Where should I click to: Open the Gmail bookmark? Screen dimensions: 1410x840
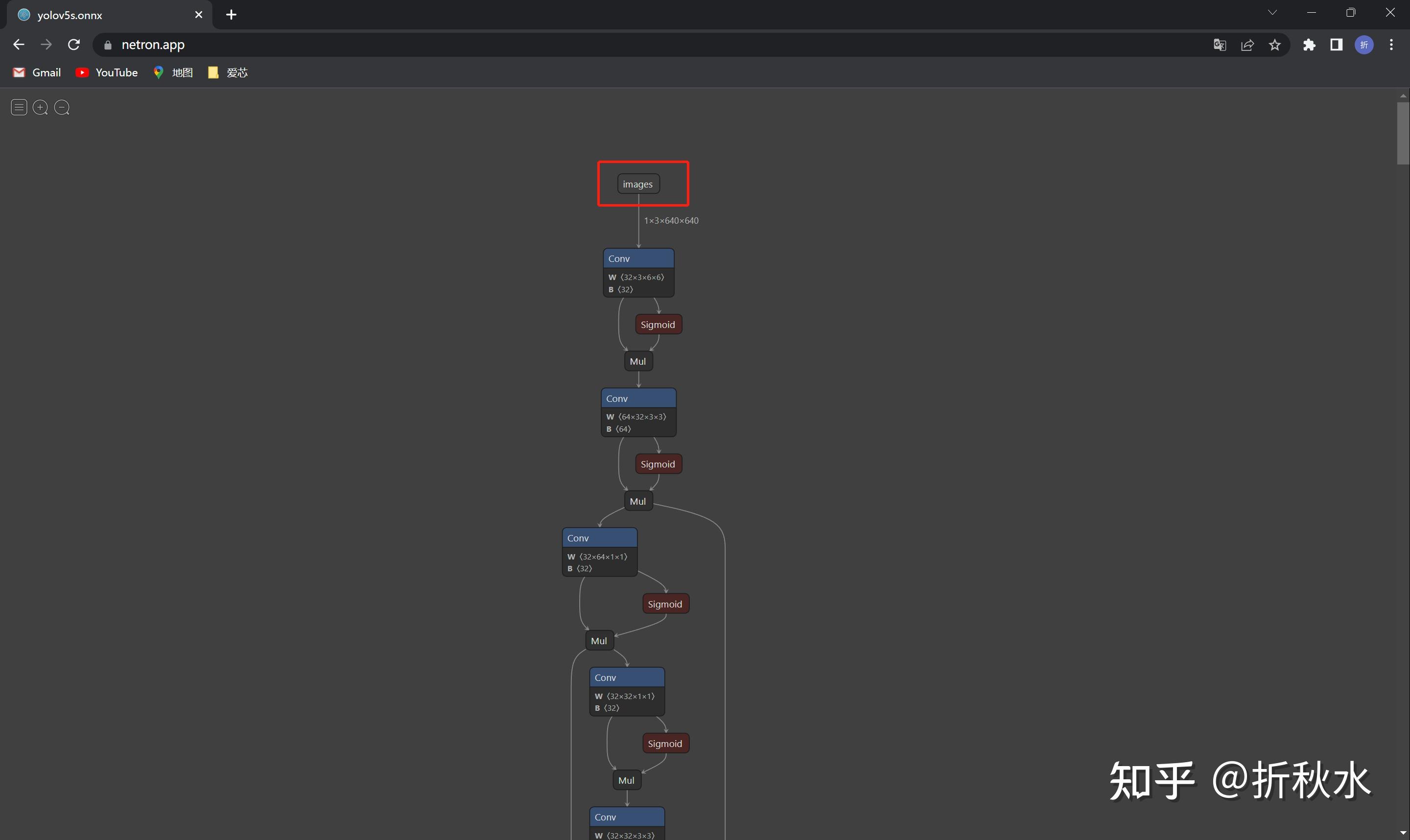[x=37, y=72]
